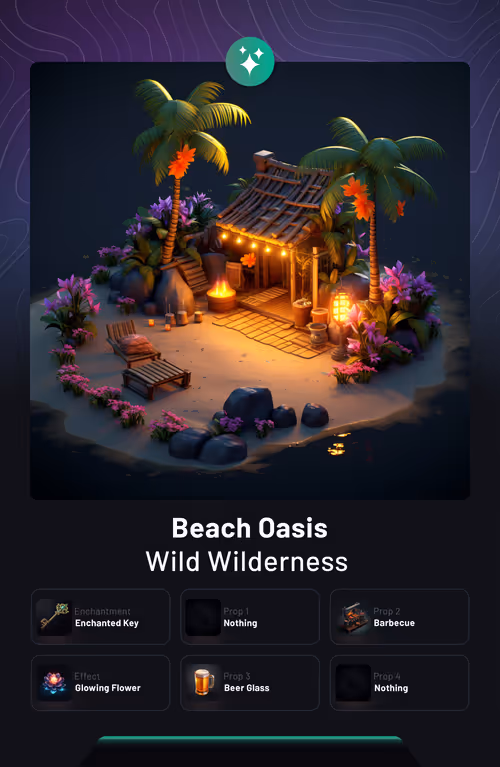500x767 pixels.
Task: Open the Enchantment Enchanted Key card
Action: [x=100, y=617]
